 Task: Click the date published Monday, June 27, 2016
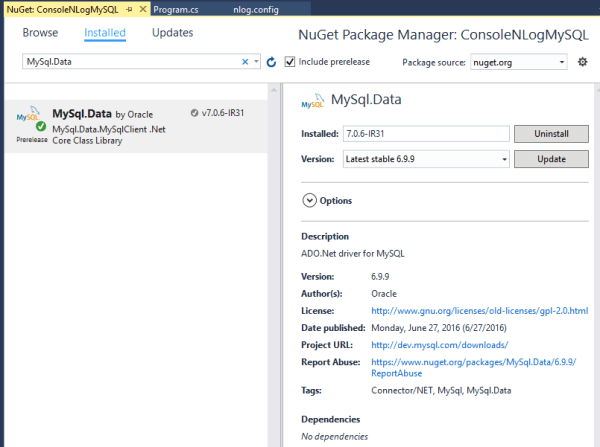(x=439, y=328)
